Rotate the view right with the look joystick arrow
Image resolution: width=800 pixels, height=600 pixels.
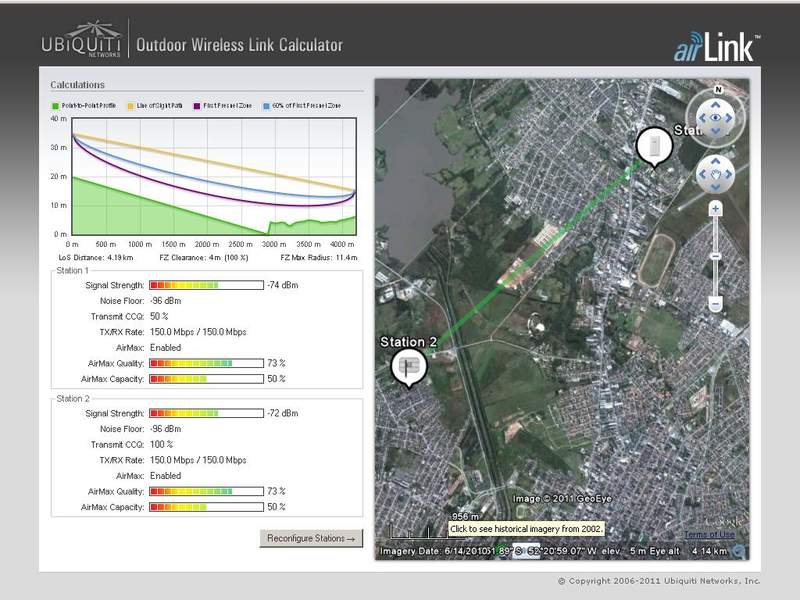point(729,118)
